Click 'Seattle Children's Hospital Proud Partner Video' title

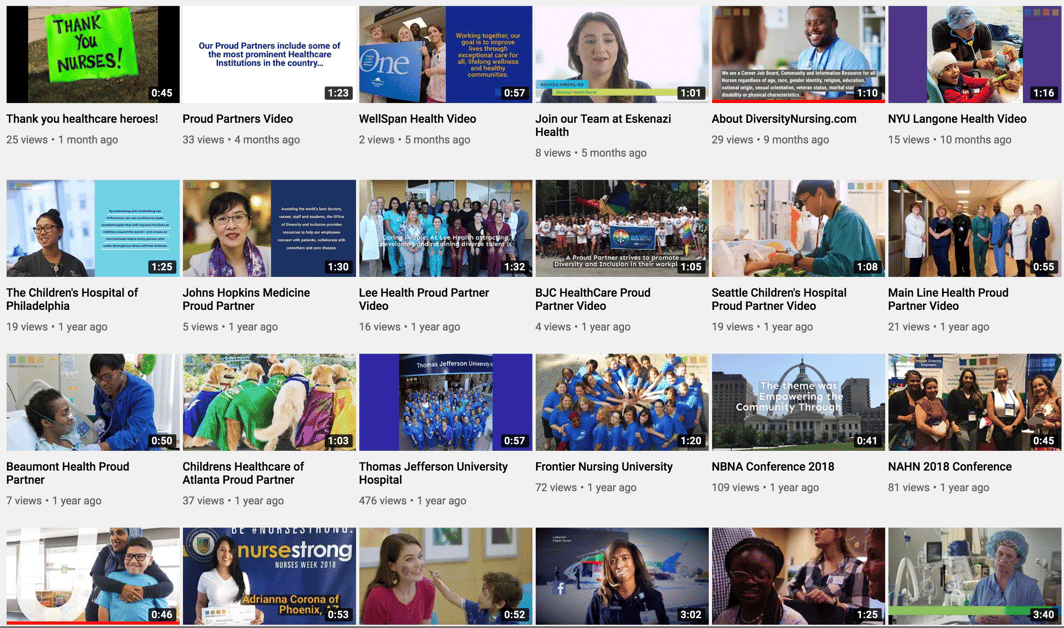pyautogui.click(x=779, y=299)
